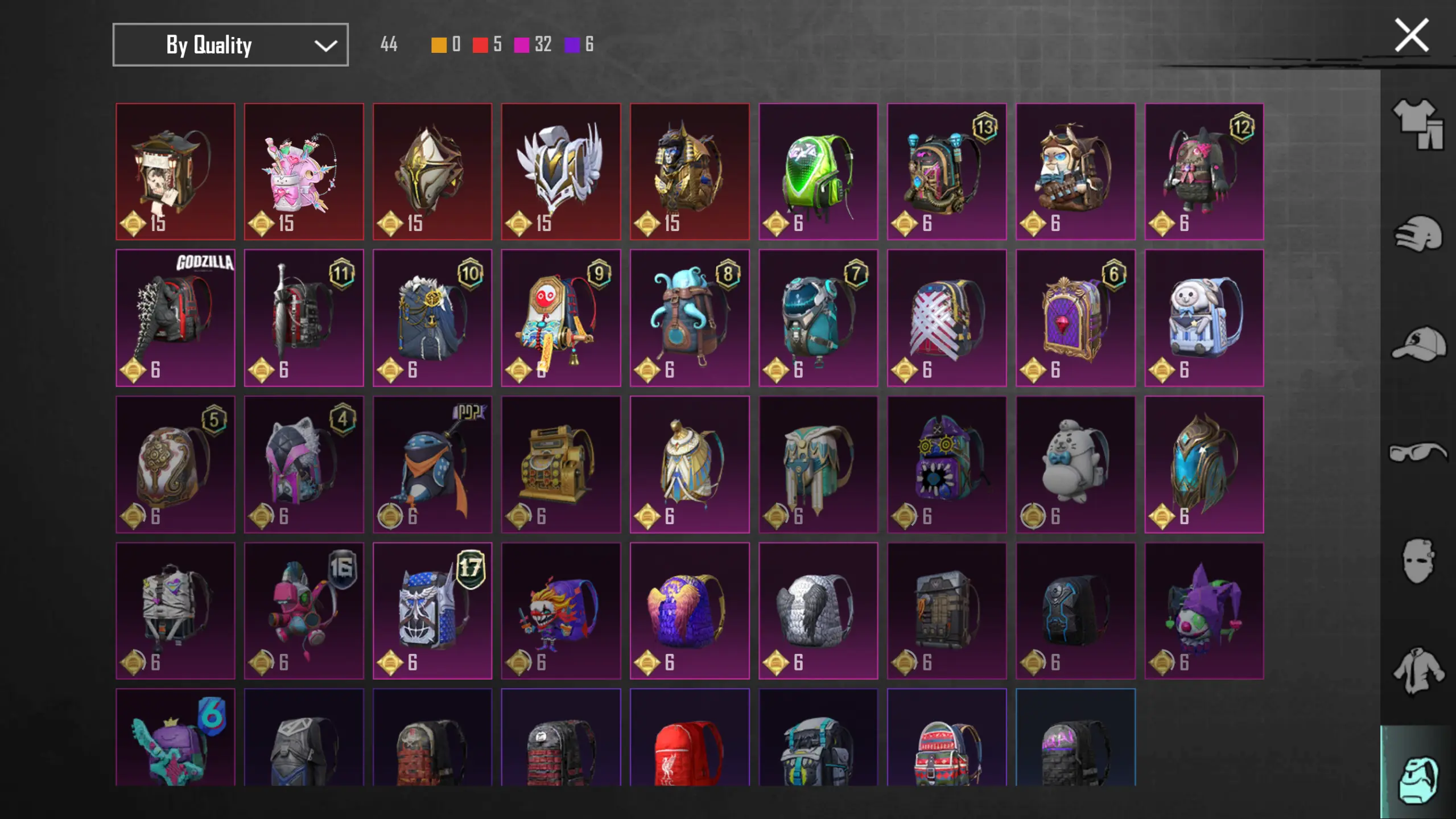Viewport: 1456px width, 819px height.
Task: Select the Godzilla backpack skin
Action: (175, 318)
